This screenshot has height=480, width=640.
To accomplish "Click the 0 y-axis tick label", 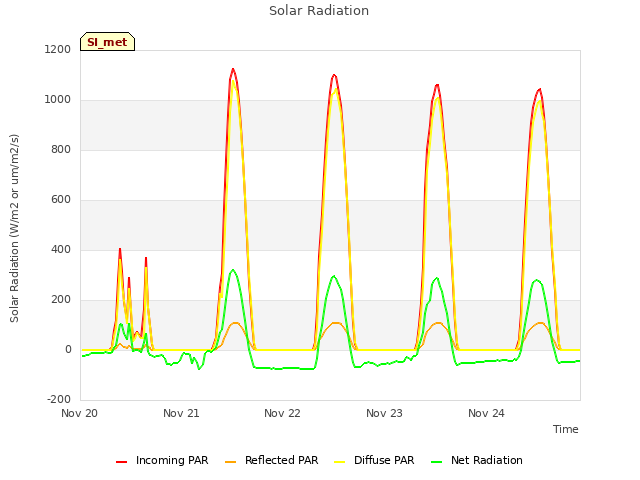I will pyautogui.click(x=68, y=350).
